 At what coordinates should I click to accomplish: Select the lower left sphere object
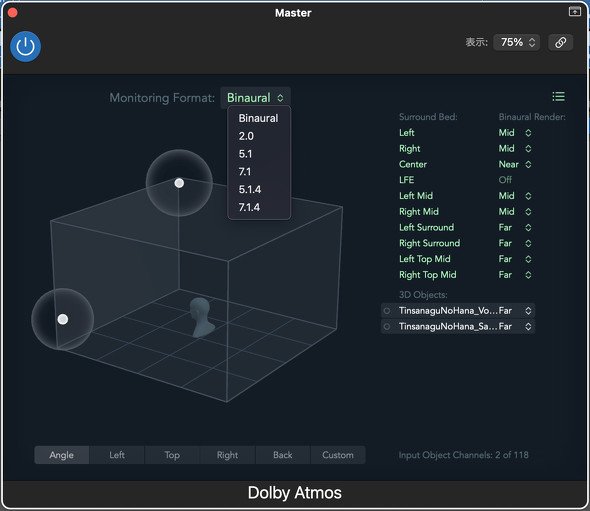click(x=63, y=319)
